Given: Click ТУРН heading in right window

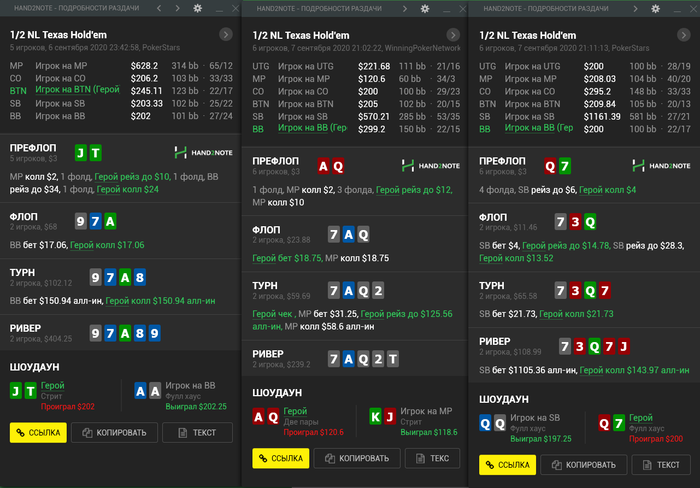Looking at the screenshot, I should pyautogui.click(x=492, y=285).
